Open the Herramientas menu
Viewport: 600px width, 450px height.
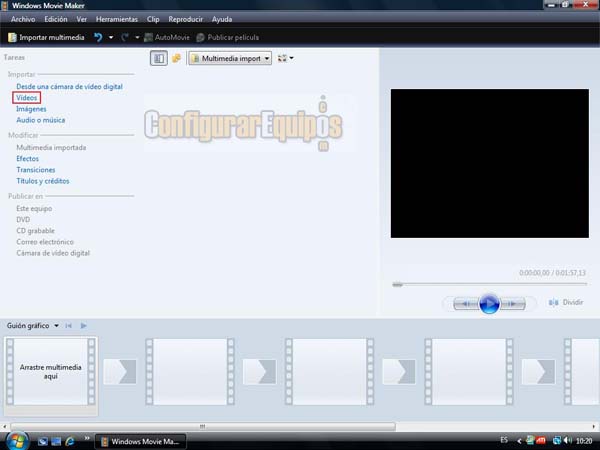[117, 19]
